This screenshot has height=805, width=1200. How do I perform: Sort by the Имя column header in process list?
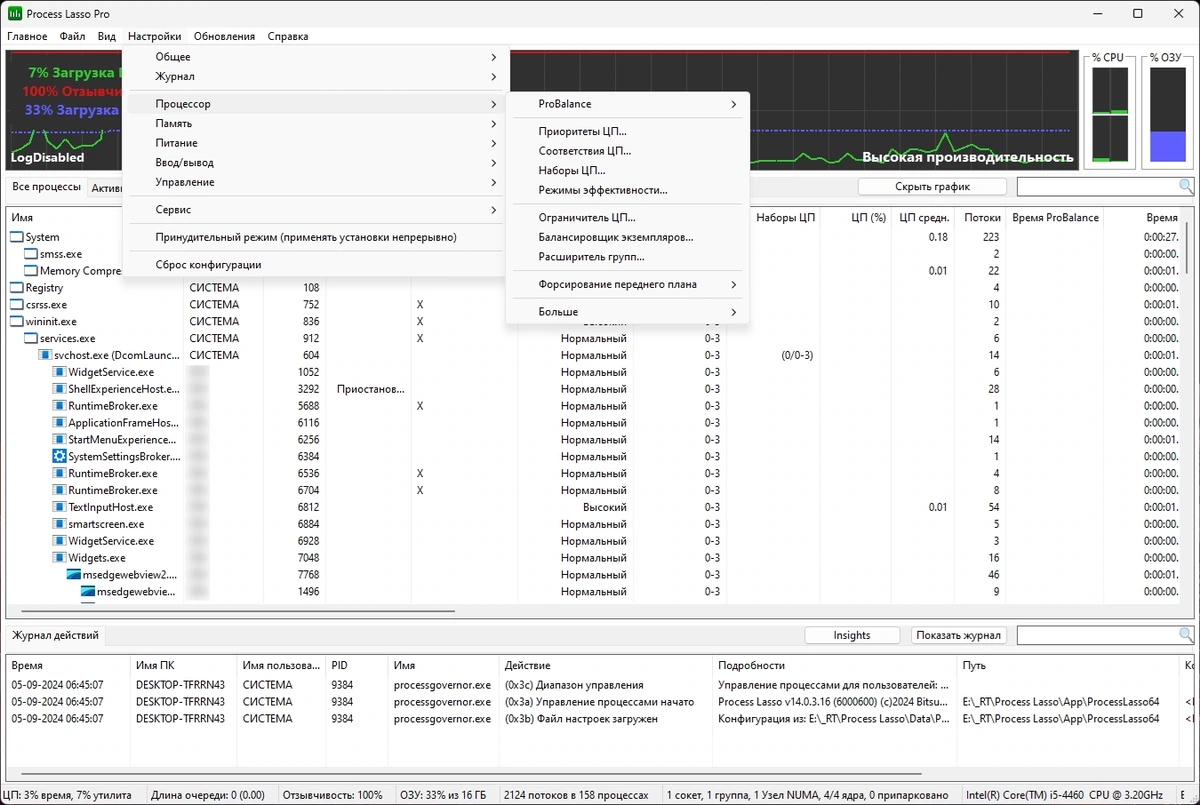(96, 217)
